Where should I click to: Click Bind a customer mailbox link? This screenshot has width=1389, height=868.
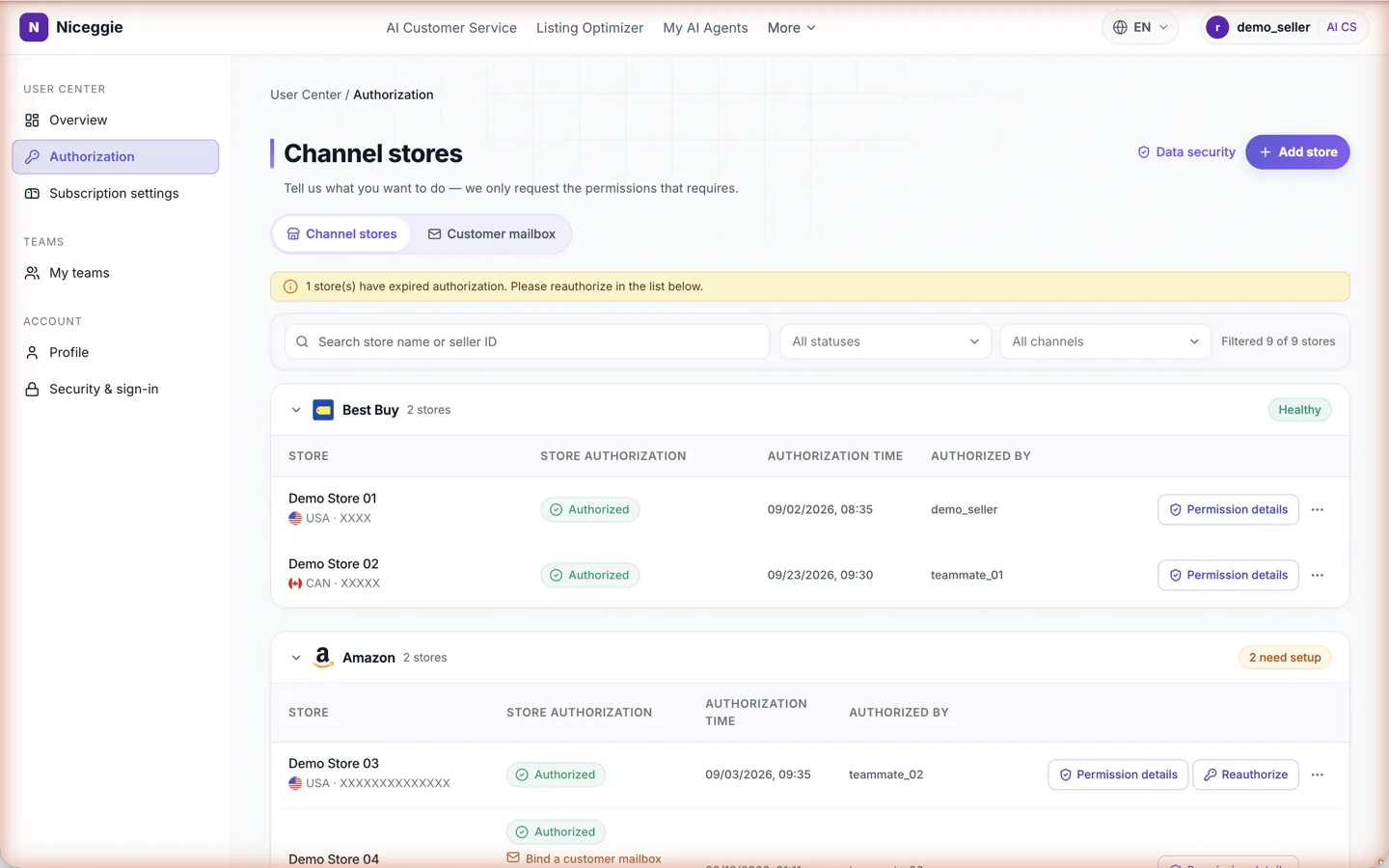click(x=585, y=858)
